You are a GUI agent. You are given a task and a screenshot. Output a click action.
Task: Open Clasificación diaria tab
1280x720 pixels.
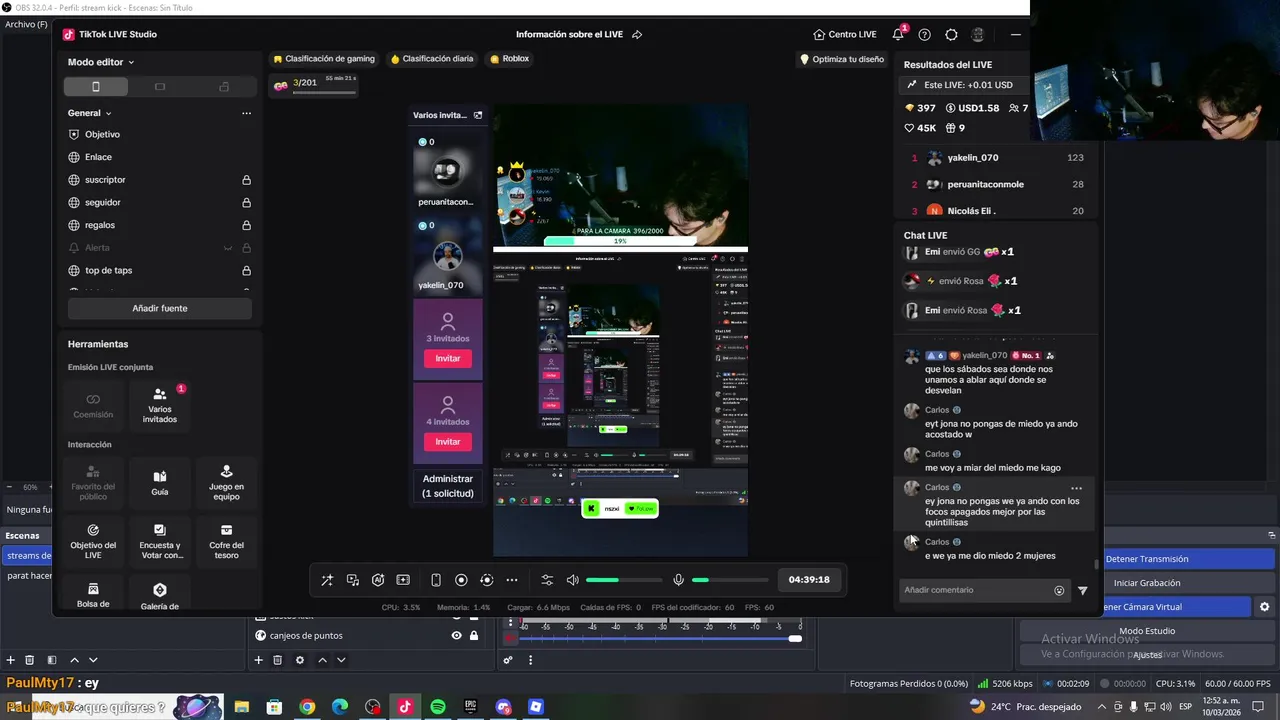click(432, 59)
